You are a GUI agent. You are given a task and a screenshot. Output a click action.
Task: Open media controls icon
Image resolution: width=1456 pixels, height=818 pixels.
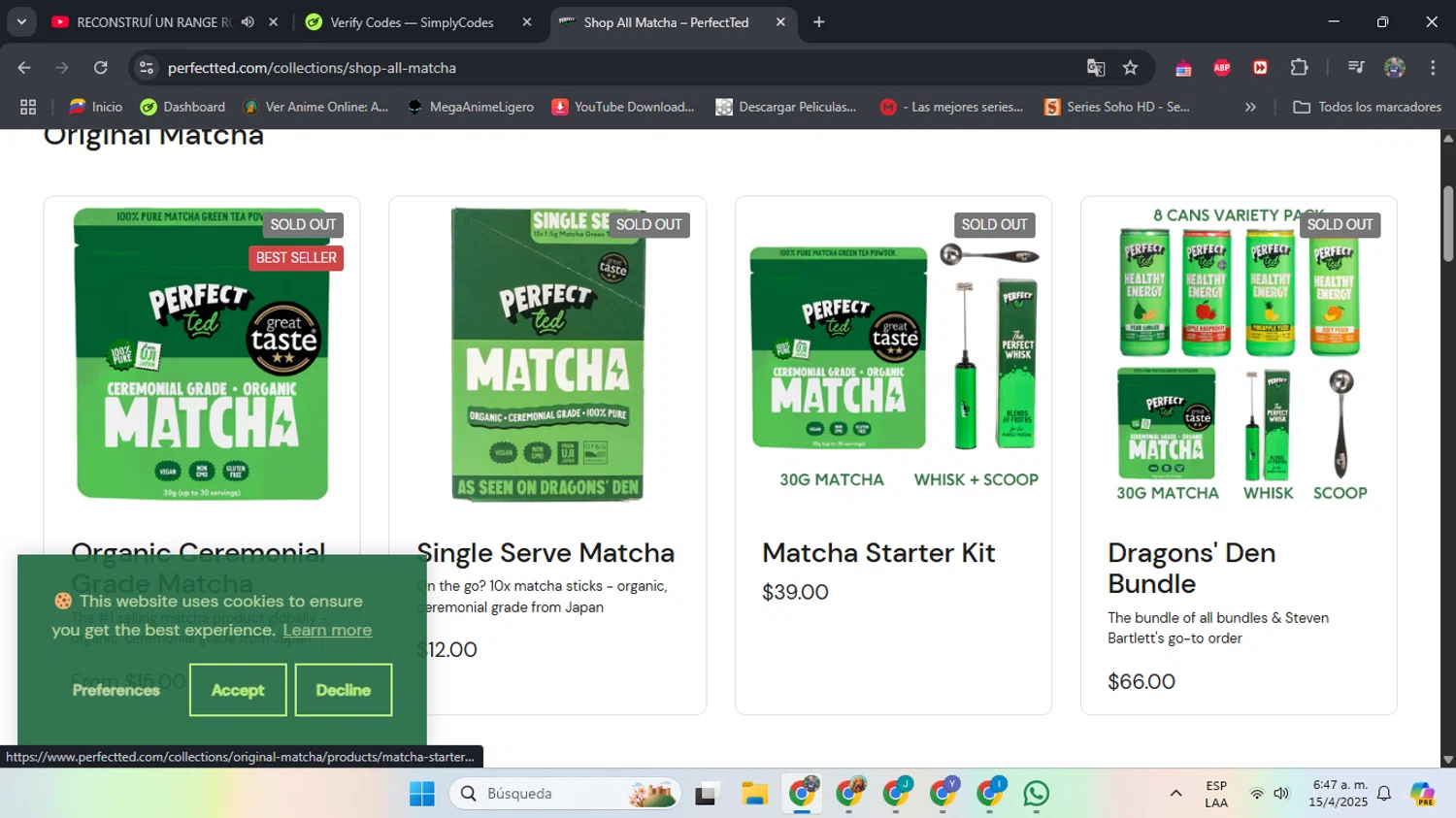pyautogui.click(x=1356, y=68)
